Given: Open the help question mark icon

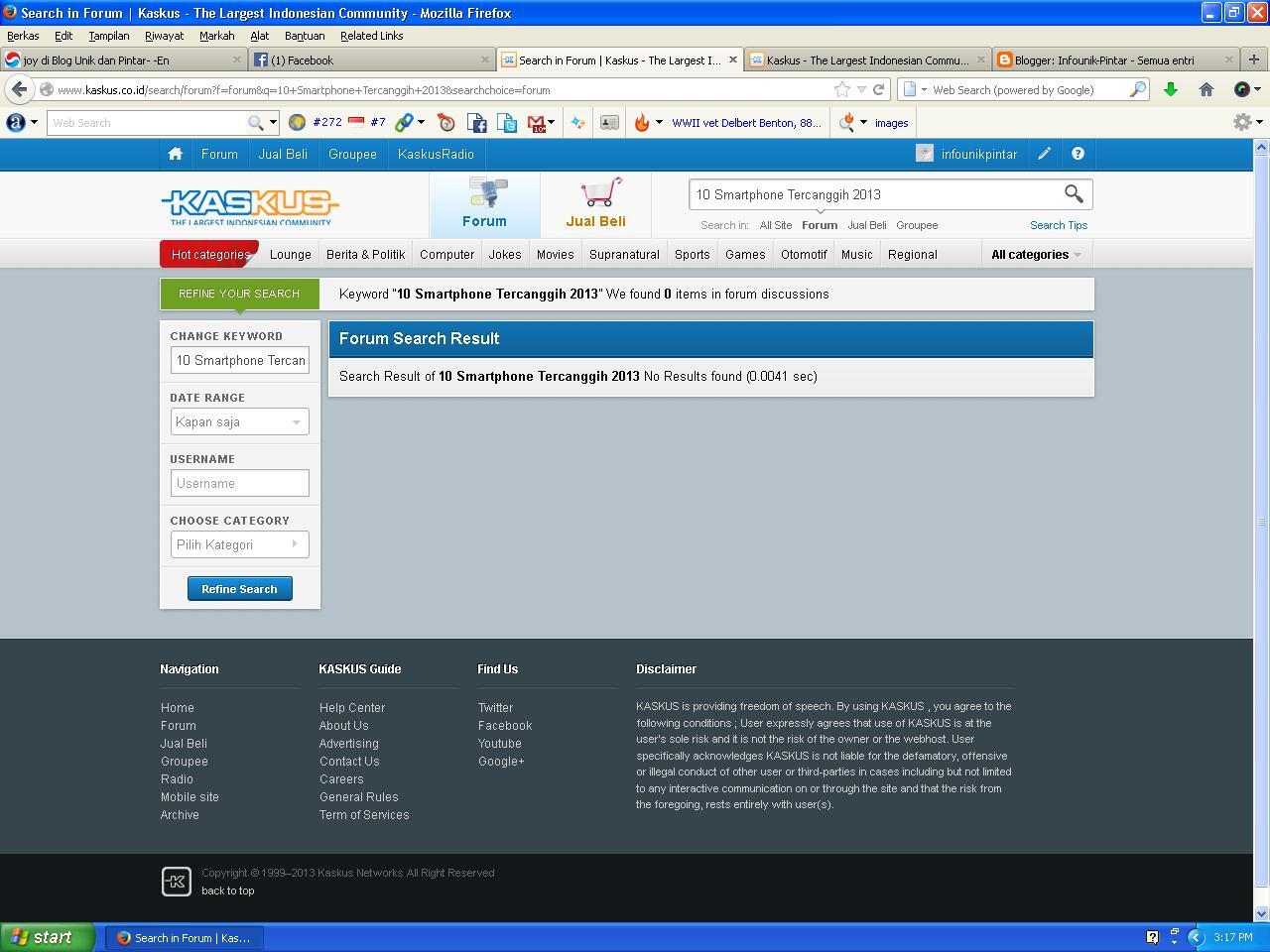Looking at the screenshot, I should click(1078, 154).
